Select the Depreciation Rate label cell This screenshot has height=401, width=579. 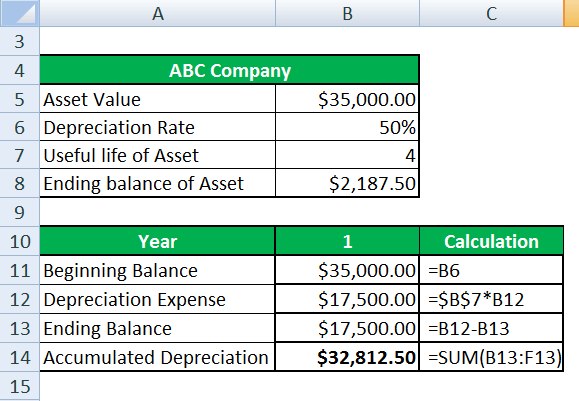point(157,127)
